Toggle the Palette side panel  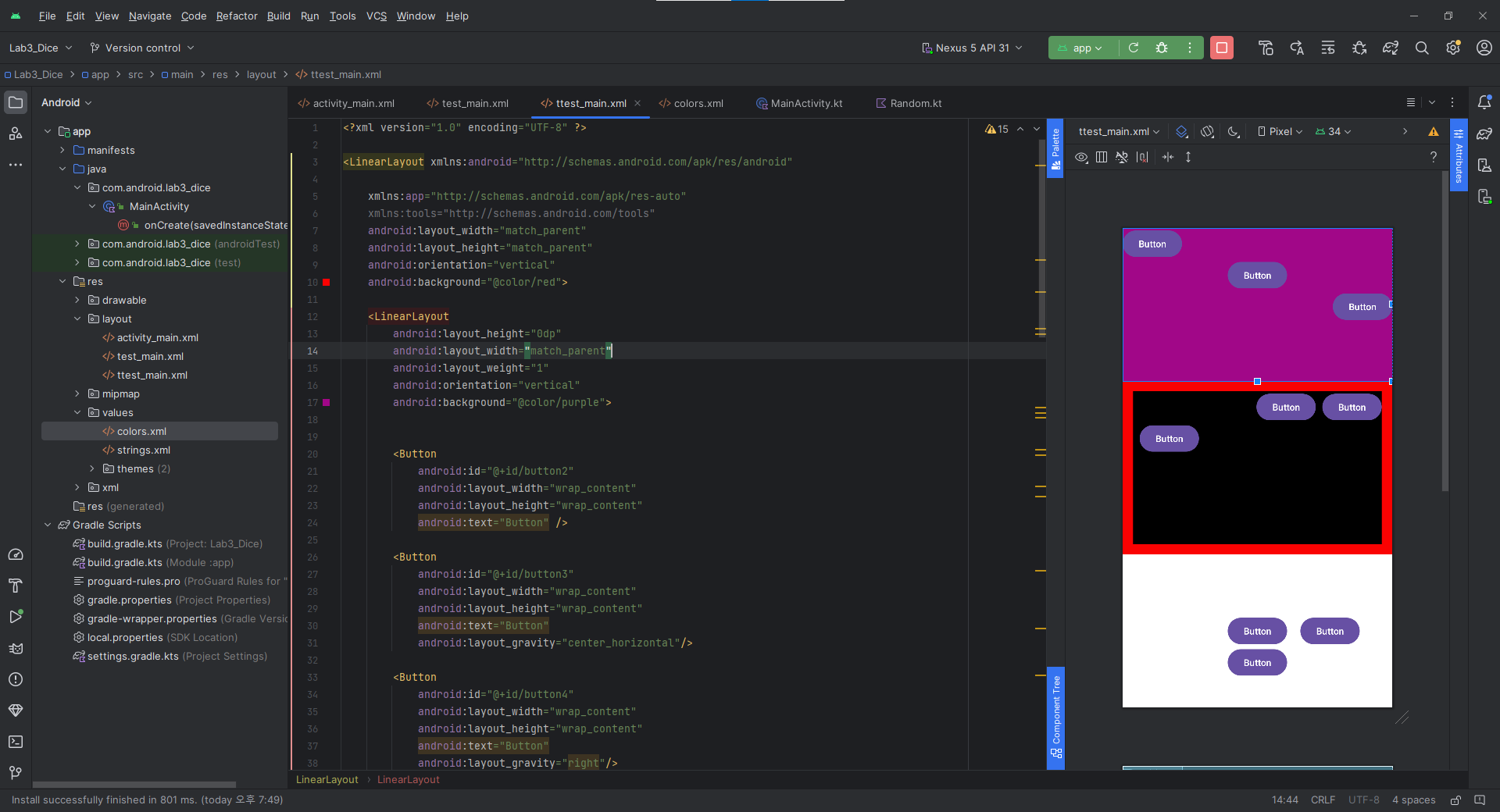click(1055, 148)
